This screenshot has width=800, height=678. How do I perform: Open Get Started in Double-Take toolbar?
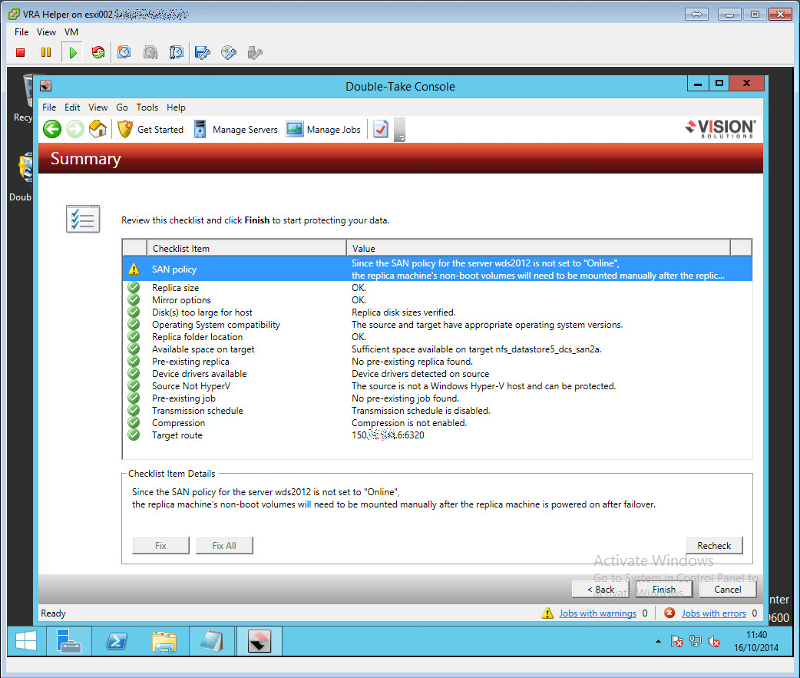click(151, 130)
